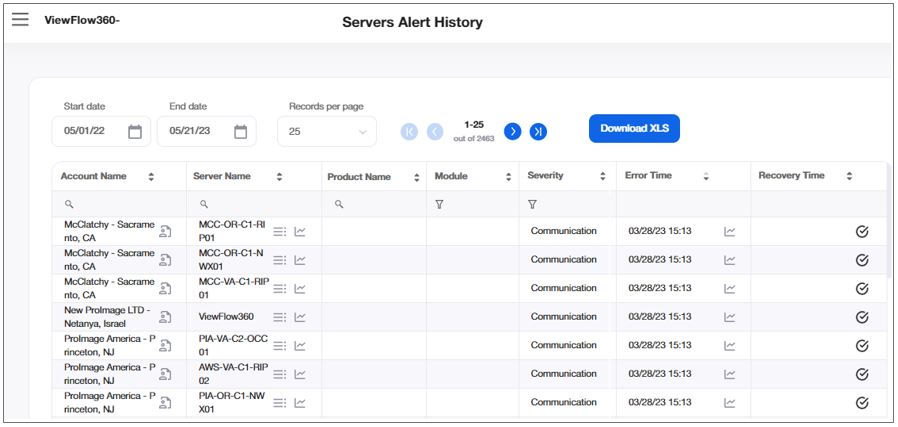Screen dimensions: 898x427
Task: Sort by the Error Time column
Action: click(706, 177)
